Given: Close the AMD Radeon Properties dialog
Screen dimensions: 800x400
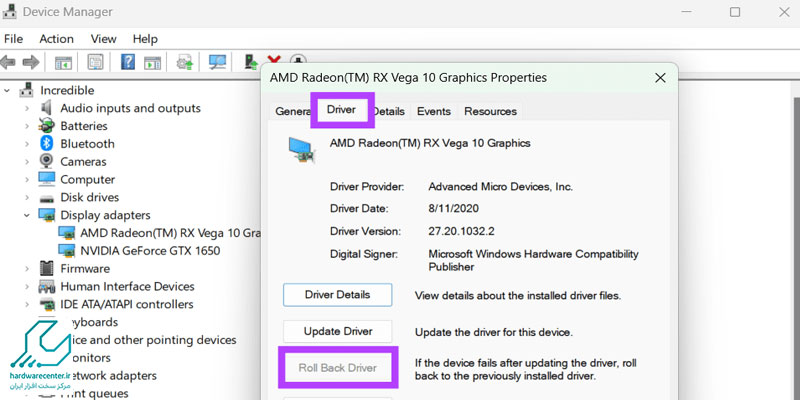Looking at the screenshot, I should point(660,78).
